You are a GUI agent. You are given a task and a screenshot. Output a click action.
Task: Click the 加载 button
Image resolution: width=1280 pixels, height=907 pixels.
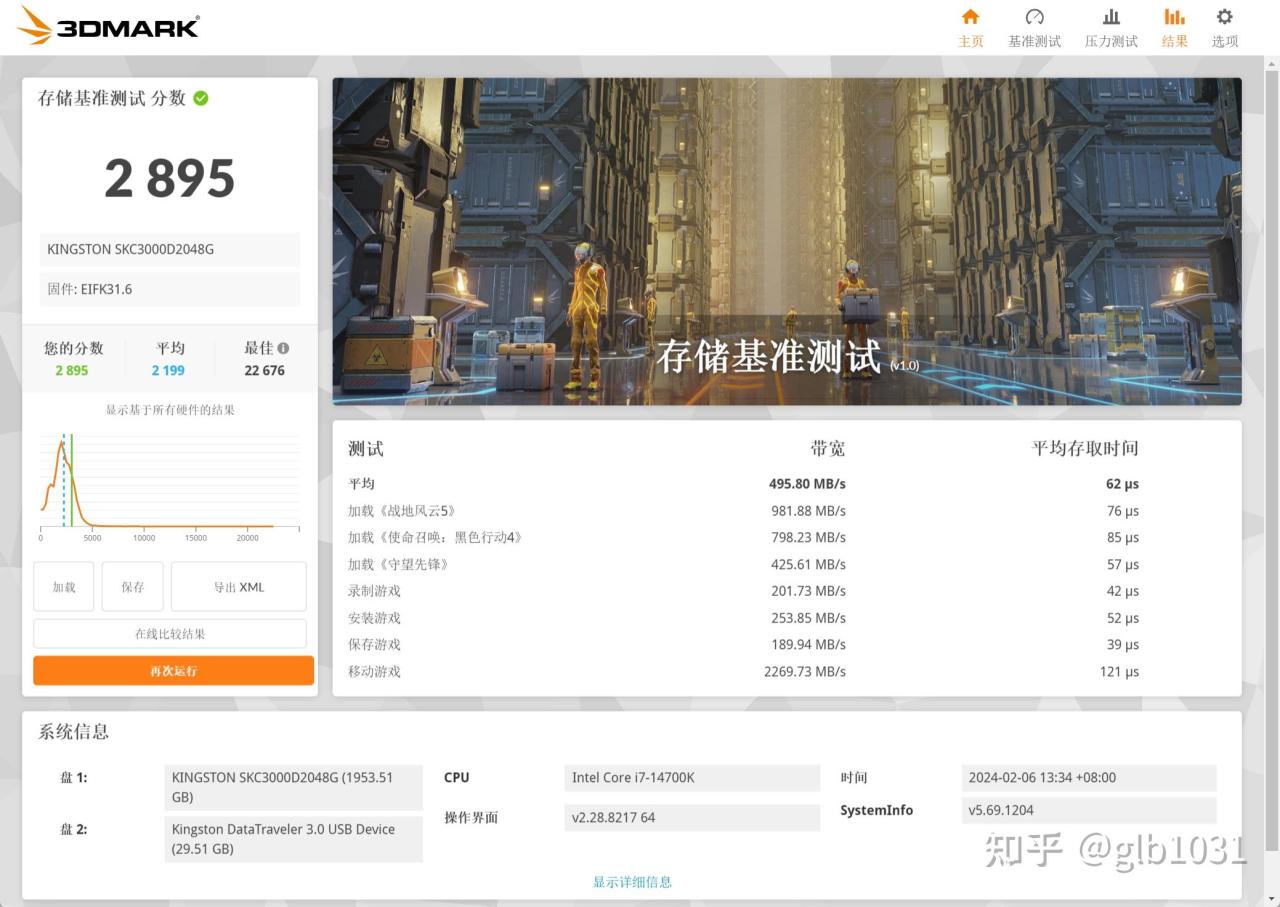pos(64,587)
